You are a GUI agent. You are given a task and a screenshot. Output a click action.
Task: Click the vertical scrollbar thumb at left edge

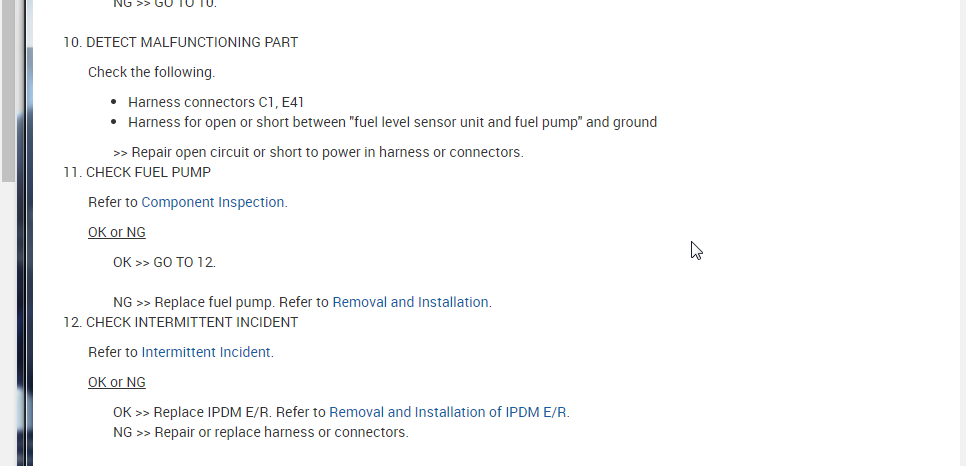coord(8,90)
